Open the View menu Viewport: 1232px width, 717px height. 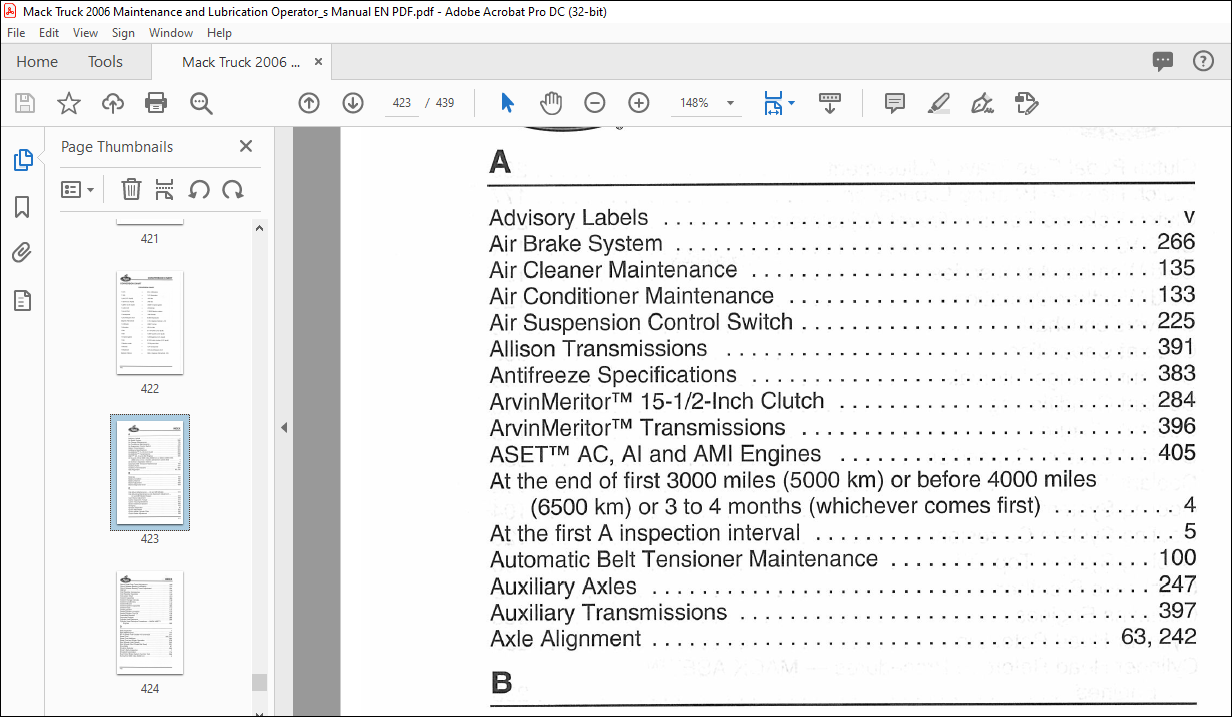pyautogui.click(x=85, y=33)
